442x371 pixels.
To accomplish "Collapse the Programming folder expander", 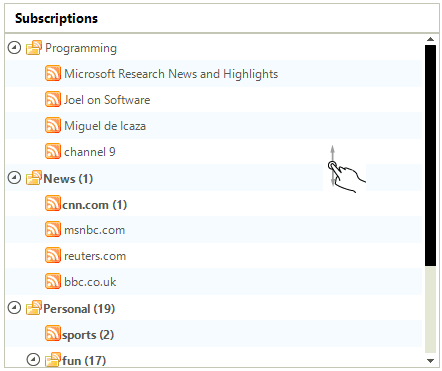I will (x=14, y=48).
